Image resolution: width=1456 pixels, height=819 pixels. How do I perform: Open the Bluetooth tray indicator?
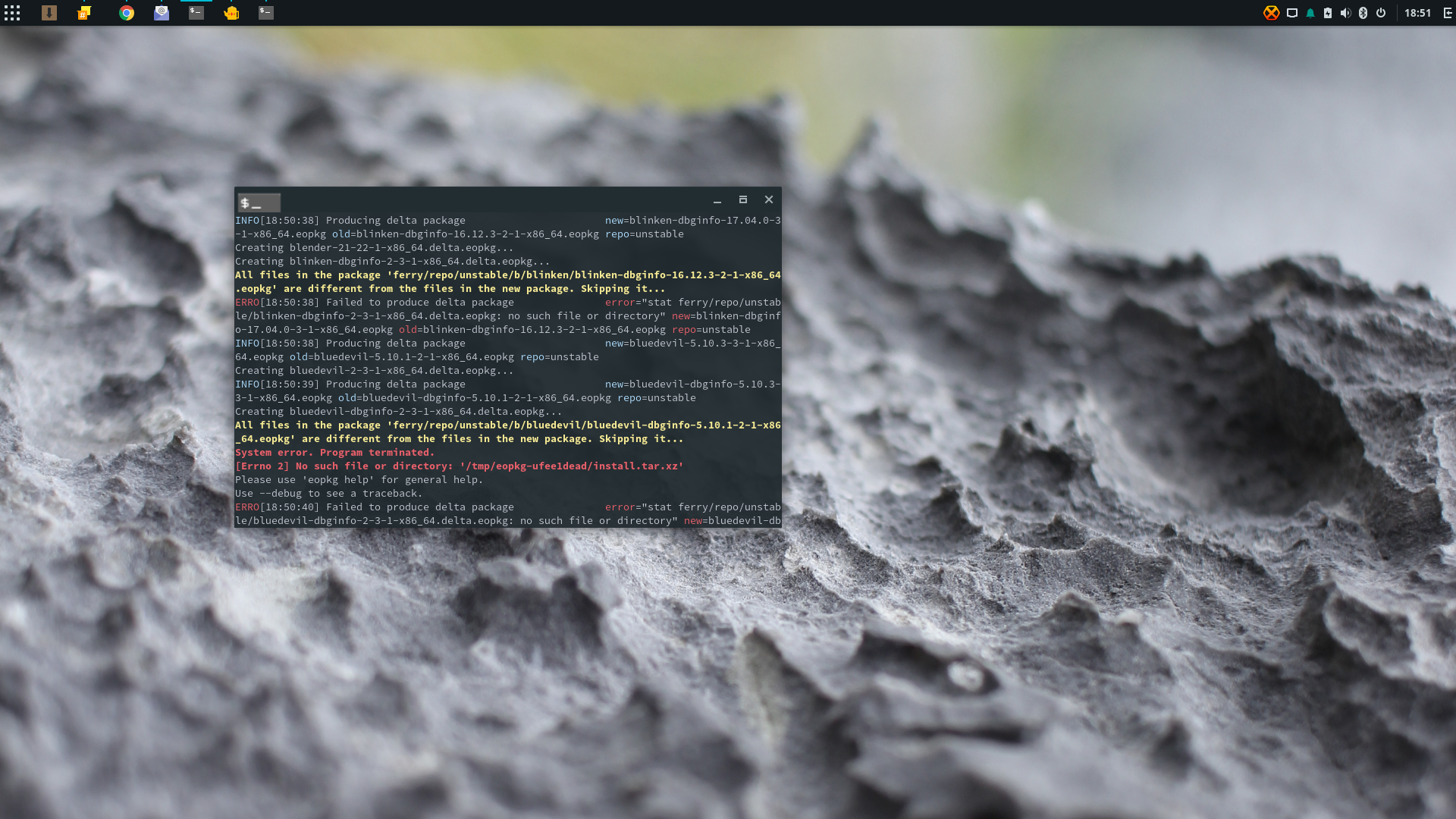[1363, 13]
